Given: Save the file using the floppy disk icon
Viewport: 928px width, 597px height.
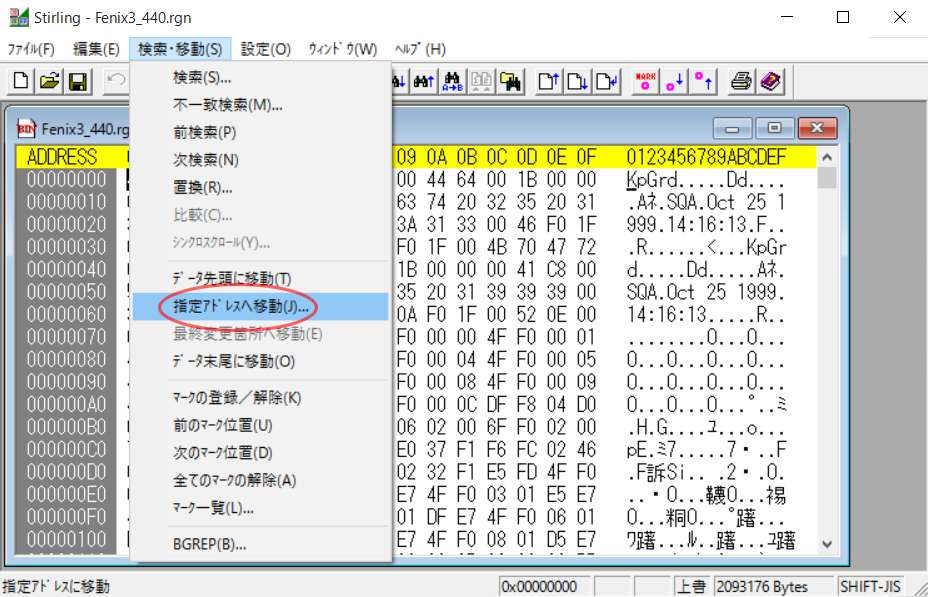Looking at the screenshot, I should pyautogui.click(x=78, y=81).
